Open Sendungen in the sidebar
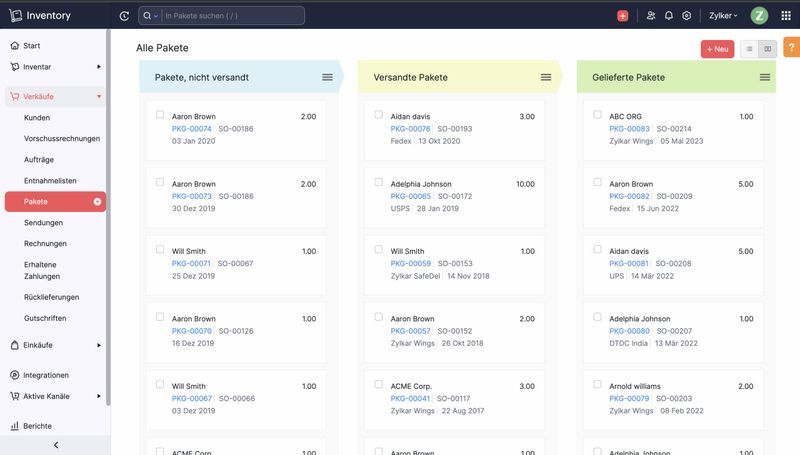The height and width of the screenshot is (455, 800). (43, 222)
